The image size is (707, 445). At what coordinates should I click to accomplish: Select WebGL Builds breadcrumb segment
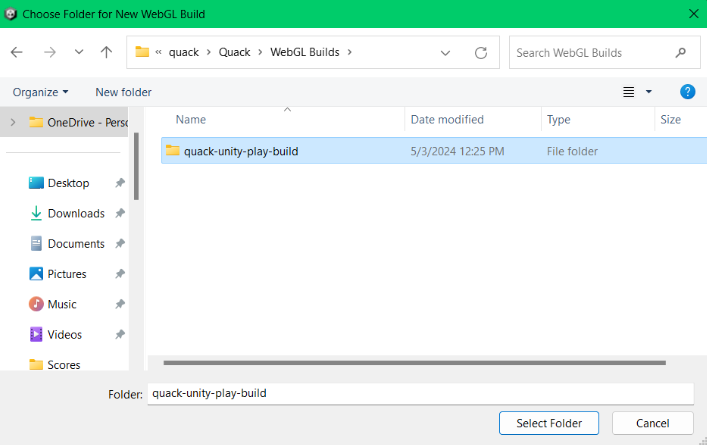point(305,52)
